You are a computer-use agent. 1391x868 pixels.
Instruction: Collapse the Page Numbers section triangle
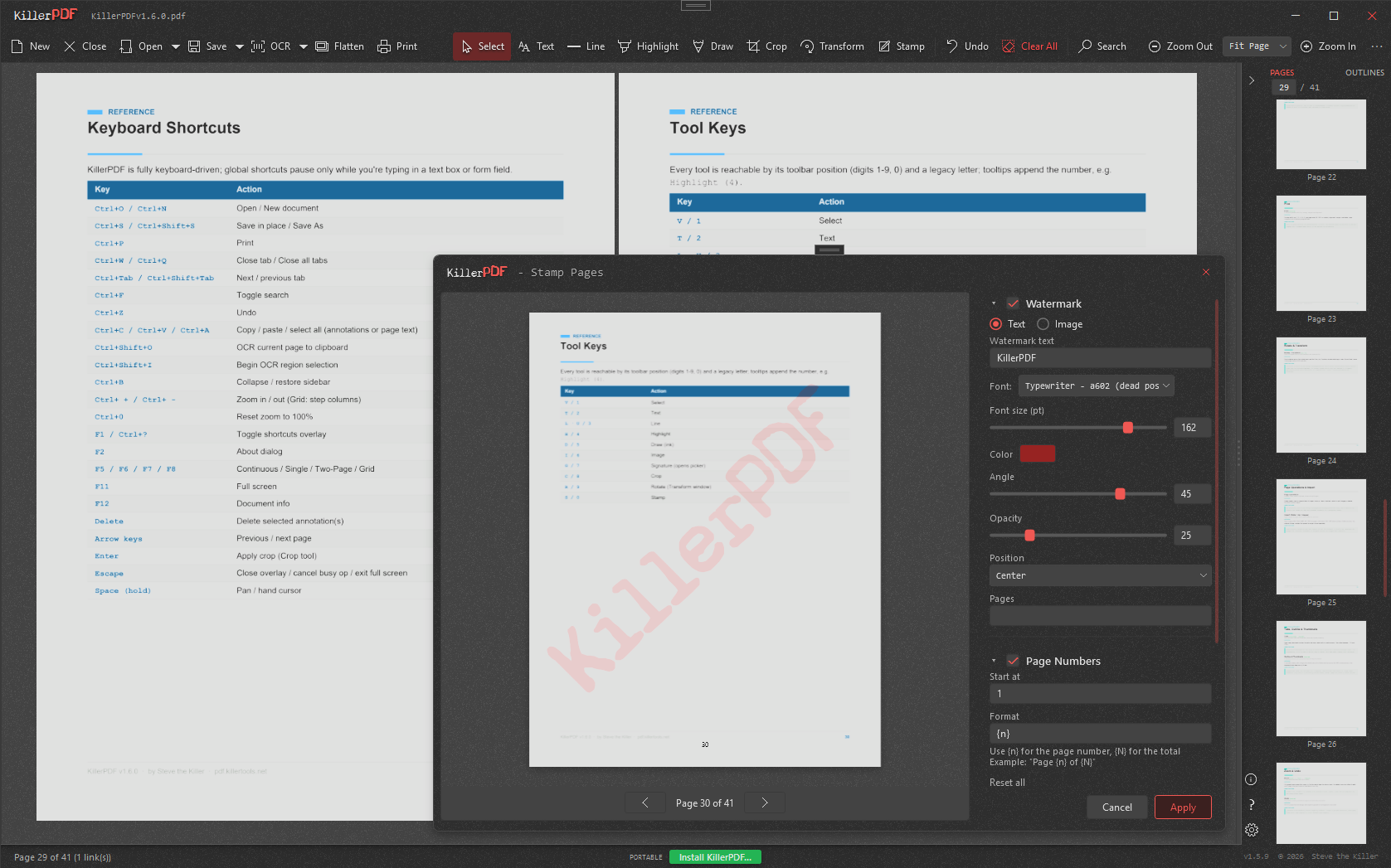[x=994, y=661]
